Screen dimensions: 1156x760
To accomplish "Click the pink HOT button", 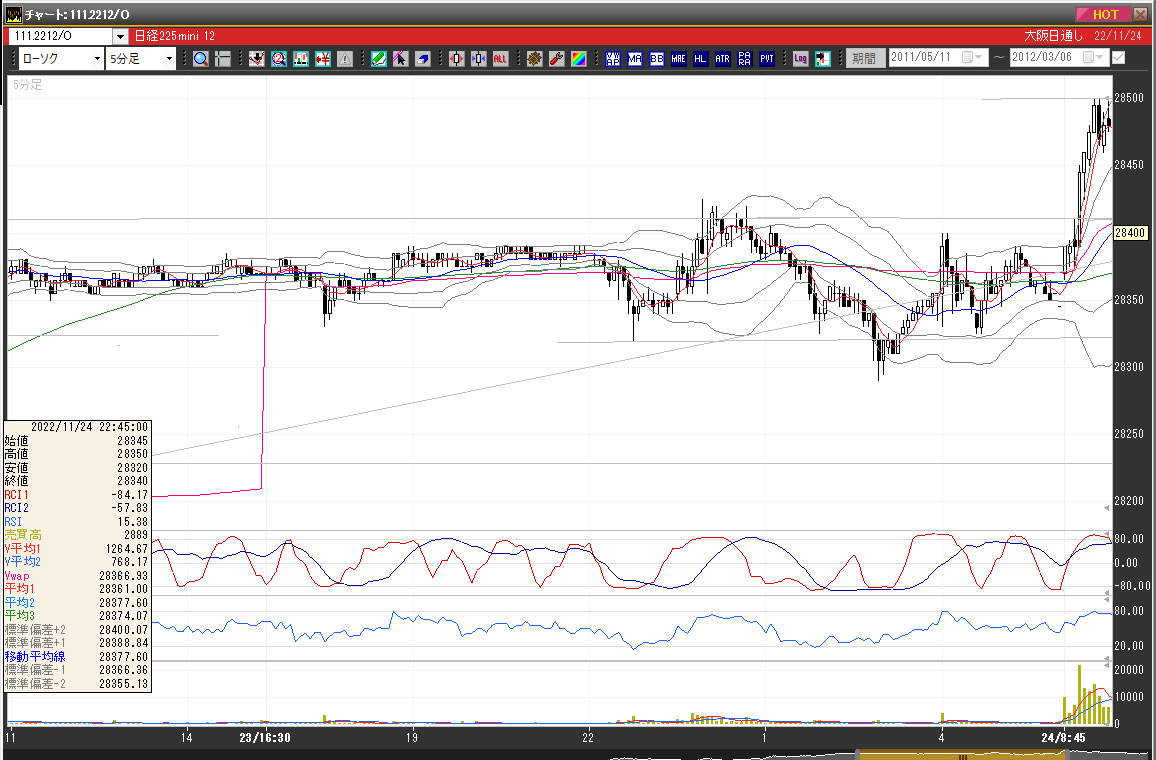I will [1106, 14].
